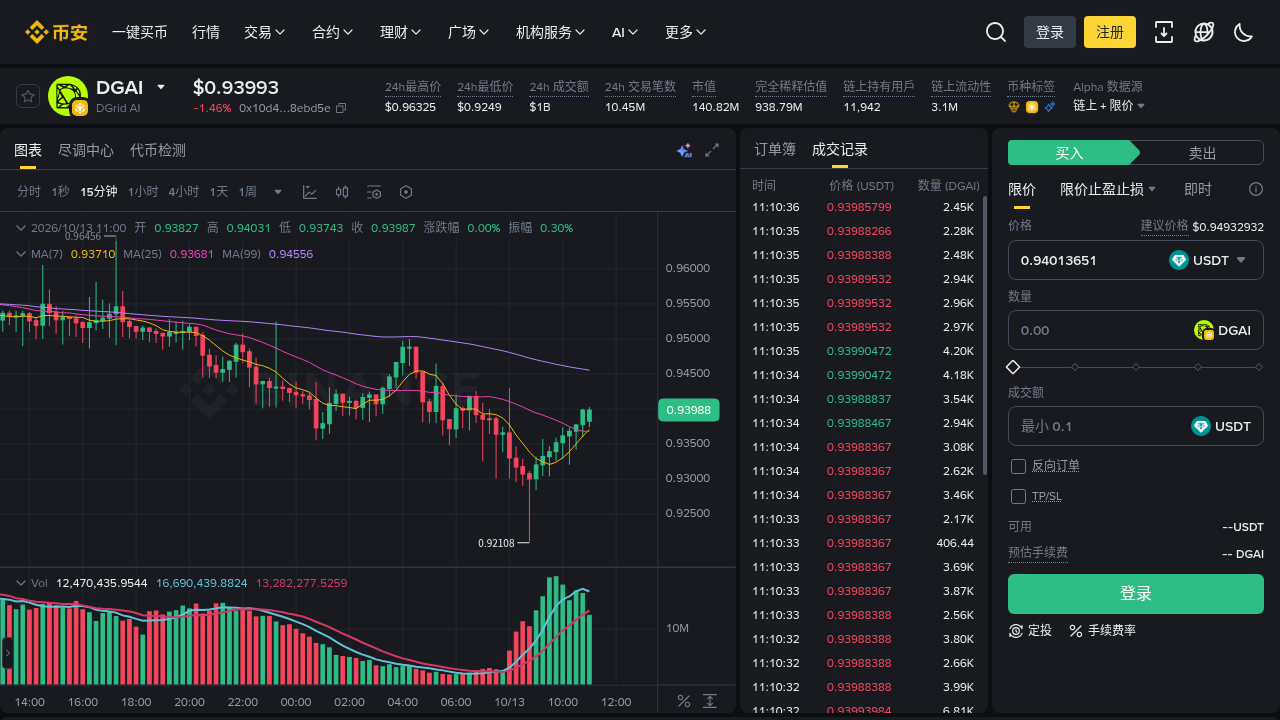
Task: Click the 登录 button in header
Action: tap(1050, 32)
